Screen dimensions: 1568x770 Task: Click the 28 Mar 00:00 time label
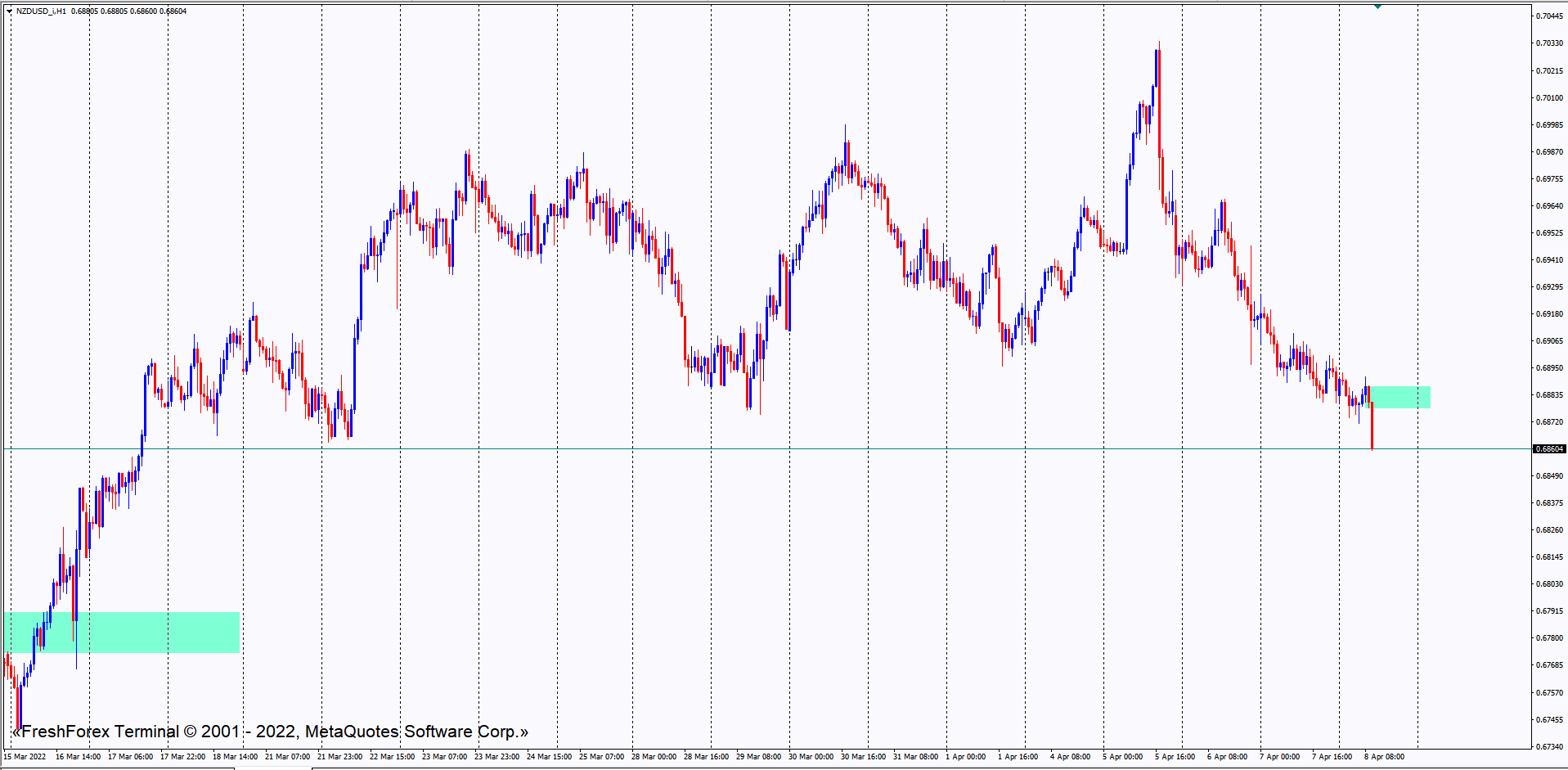point(654,757)
